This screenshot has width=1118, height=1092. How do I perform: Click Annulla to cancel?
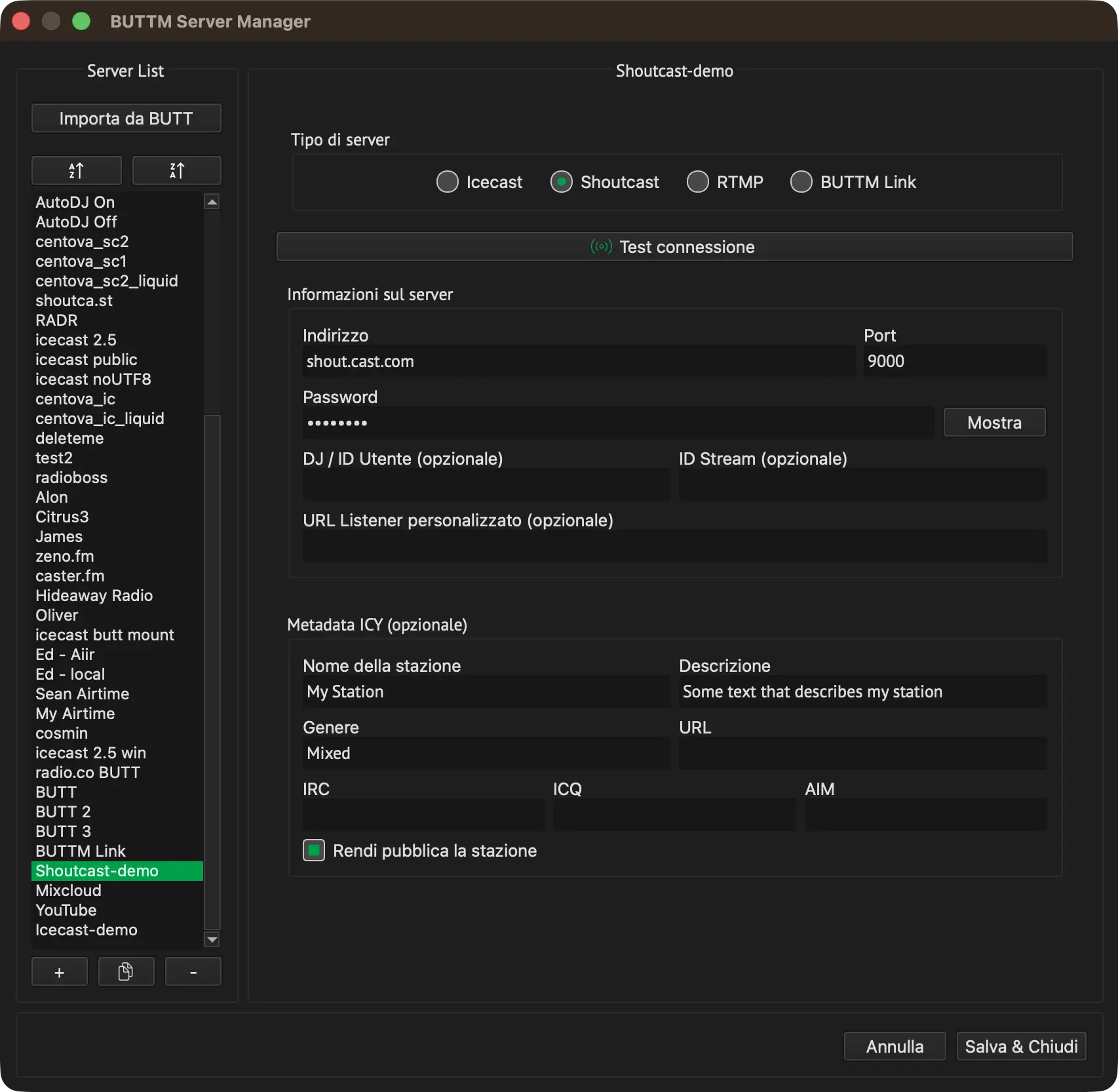895,1046
